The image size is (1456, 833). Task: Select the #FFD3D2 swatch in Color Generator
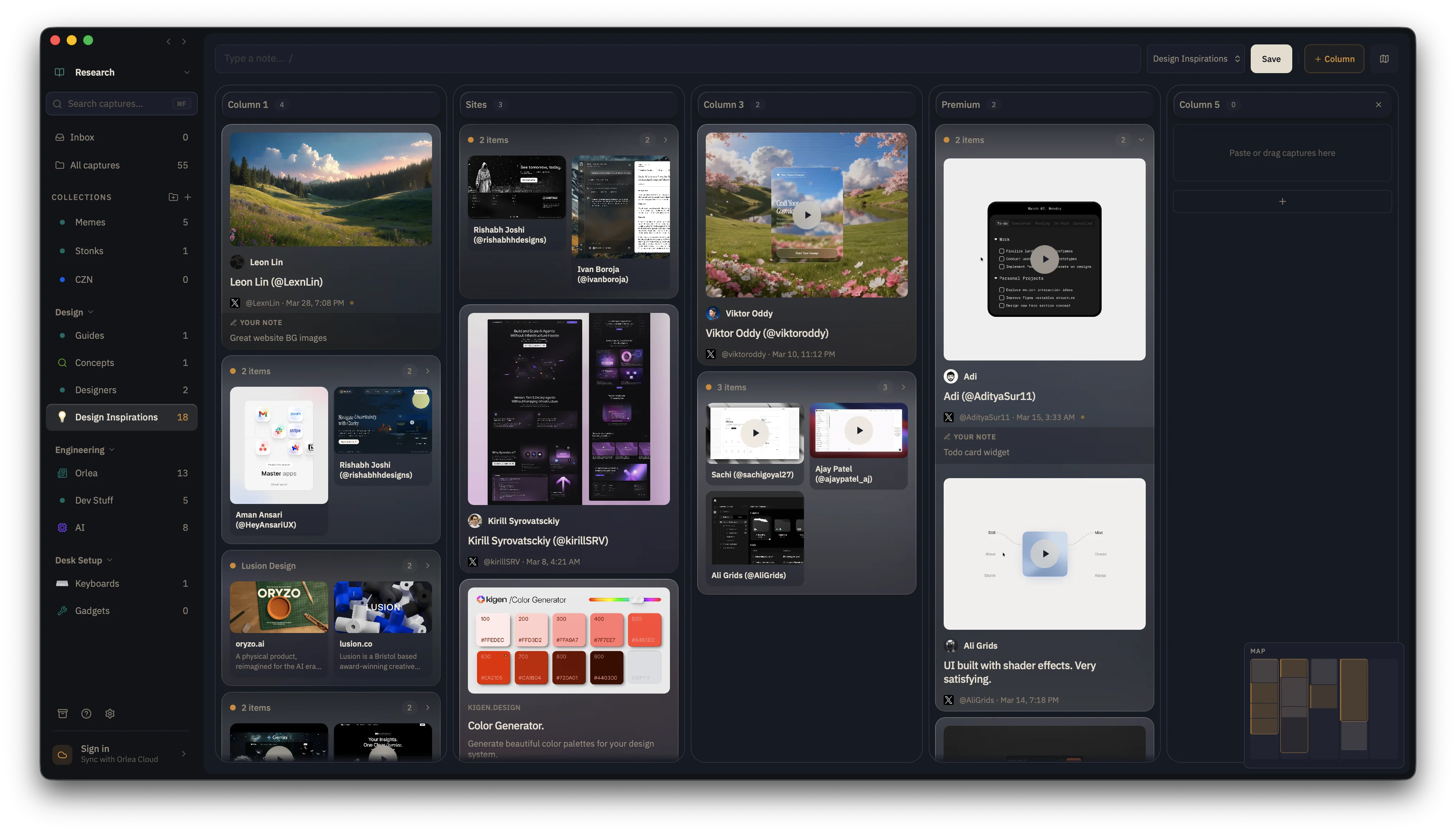pyautogui.click(x=531, y=629)
